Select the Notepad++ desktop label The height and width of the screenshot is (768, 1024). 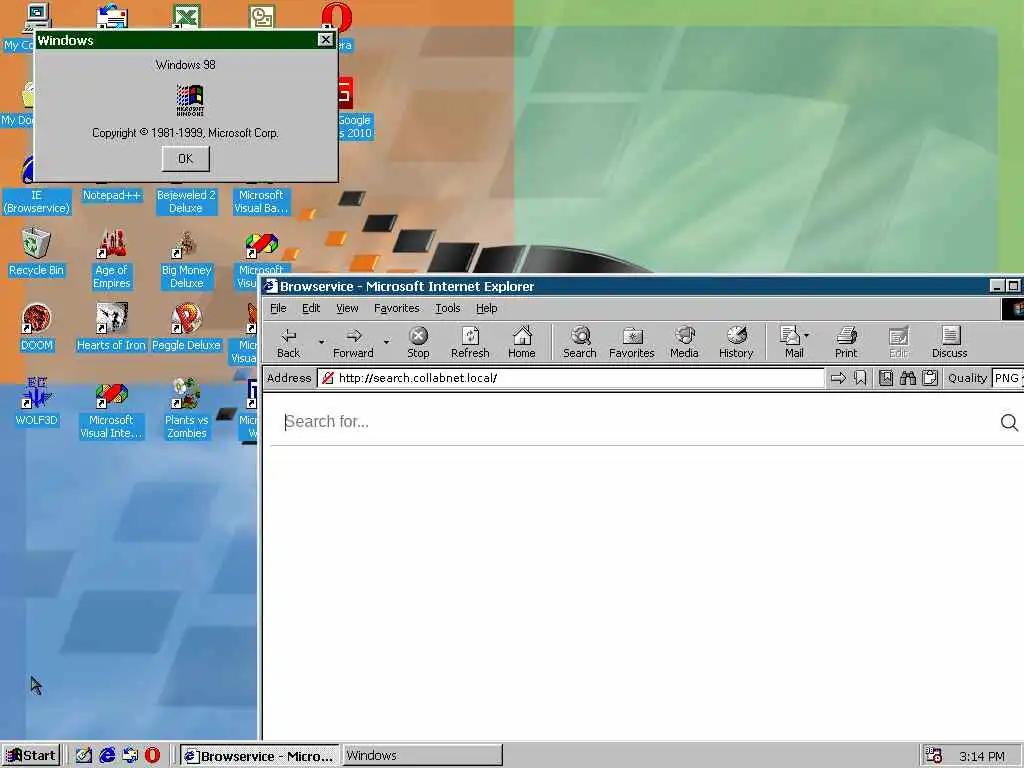pyautogui.click(x=112, y=195)
